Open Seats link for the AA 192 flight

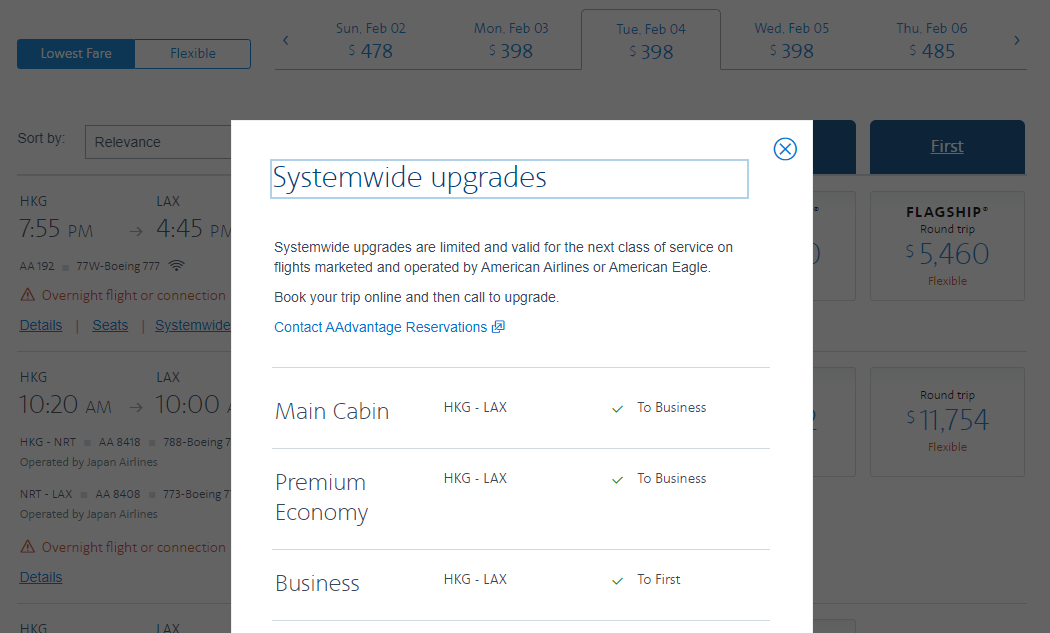click(110, 325)
